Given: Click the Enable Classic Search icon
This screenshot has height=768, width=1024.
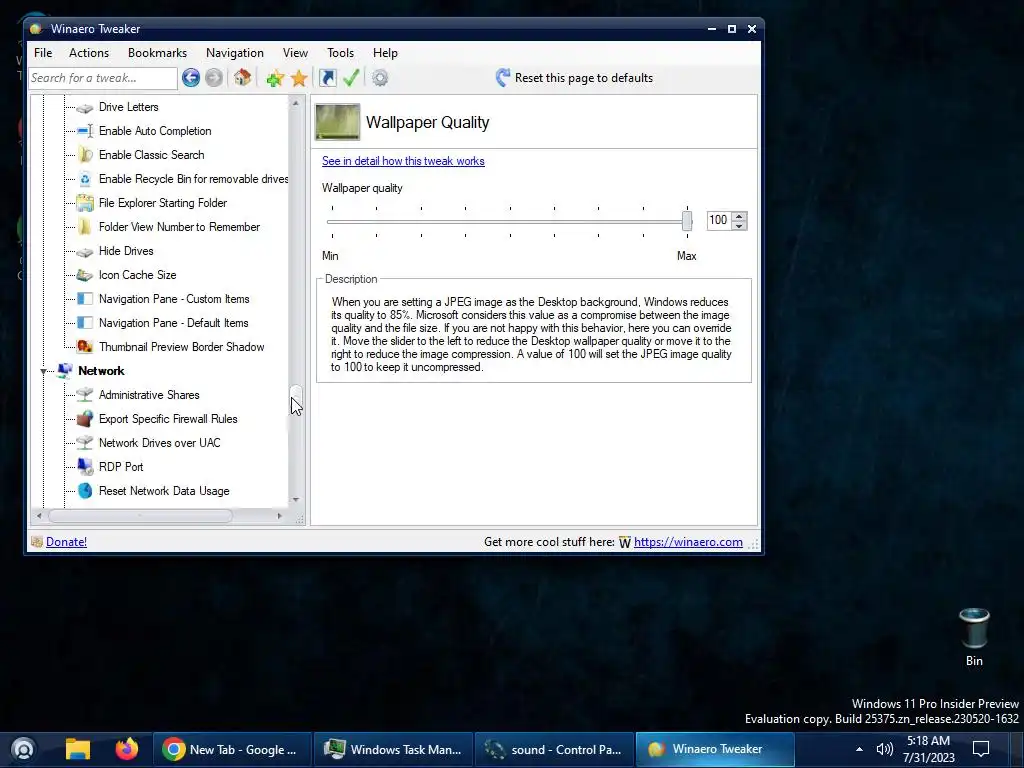Looking at the screenshot, I should (85, 155).
